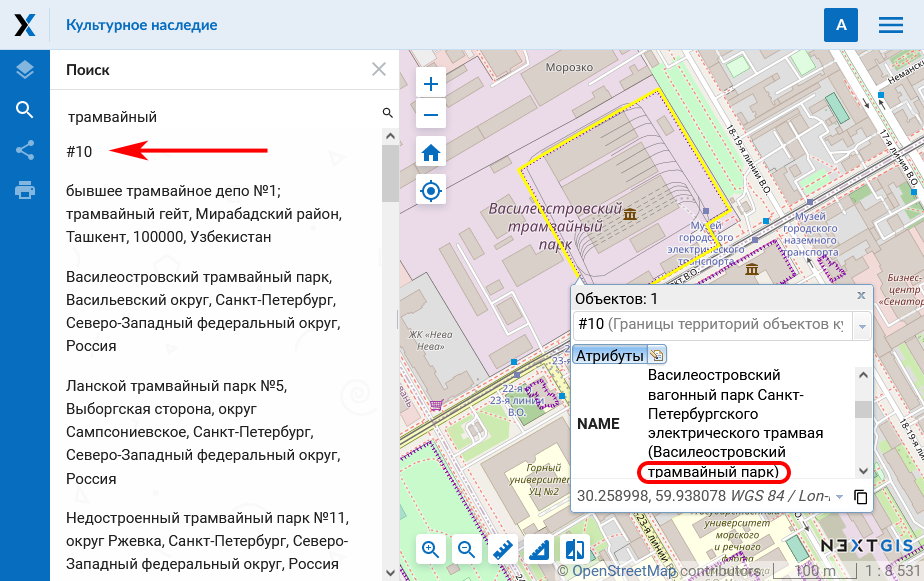Viewport: 924px width, 581px height.
Task: Copy coordinates with the copy icon
Action: 860,497
